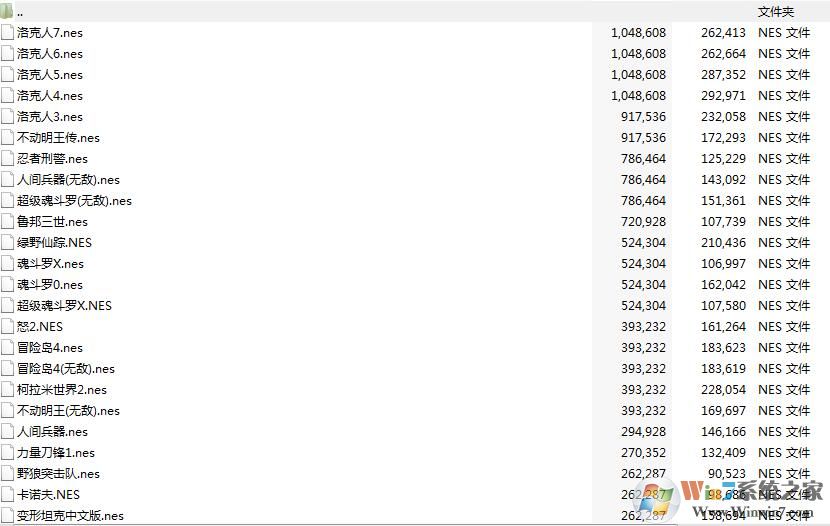This screenshot has height=526, width=830.
Task: Click the packed size 228,054 value
Action: click(x=724, y=389)
